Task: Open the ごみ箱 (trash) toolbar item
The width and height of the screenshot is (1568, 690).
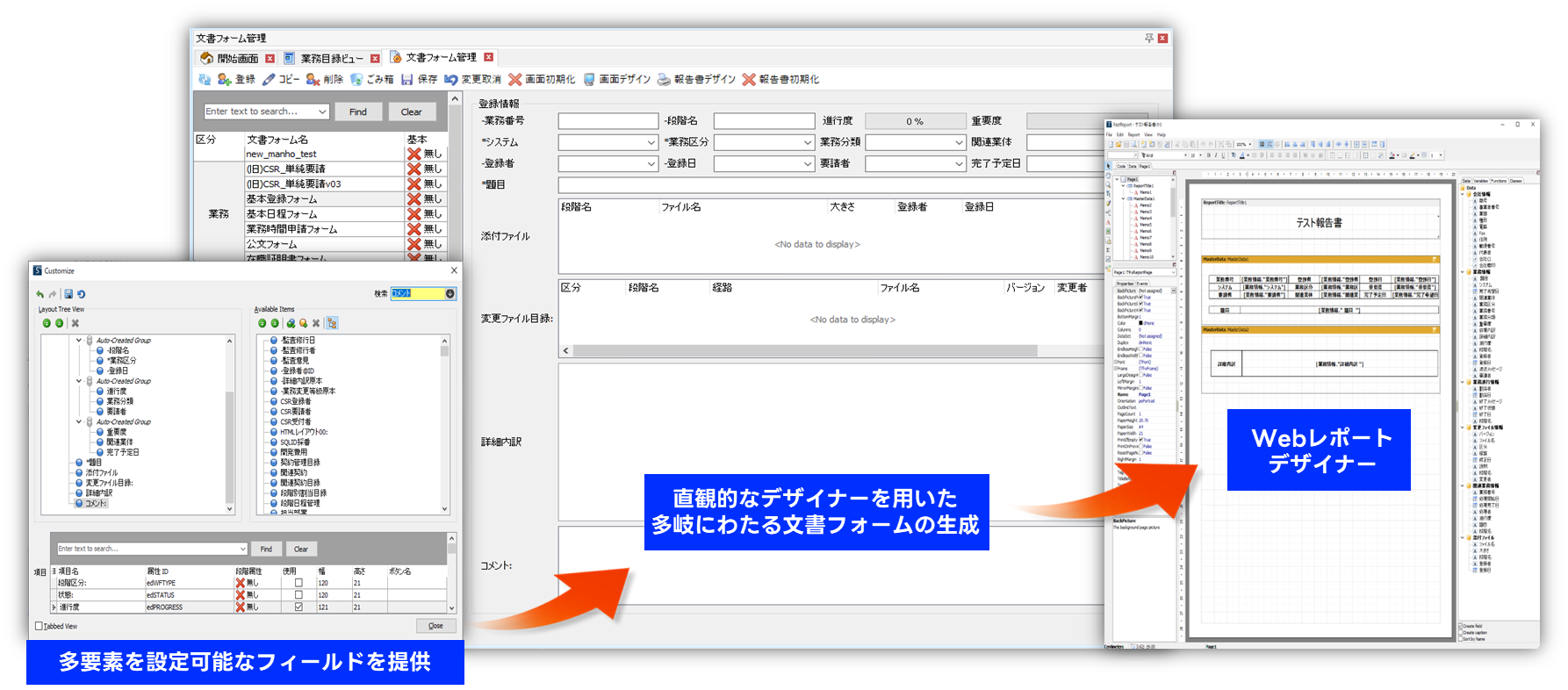Action: point(356,79)
